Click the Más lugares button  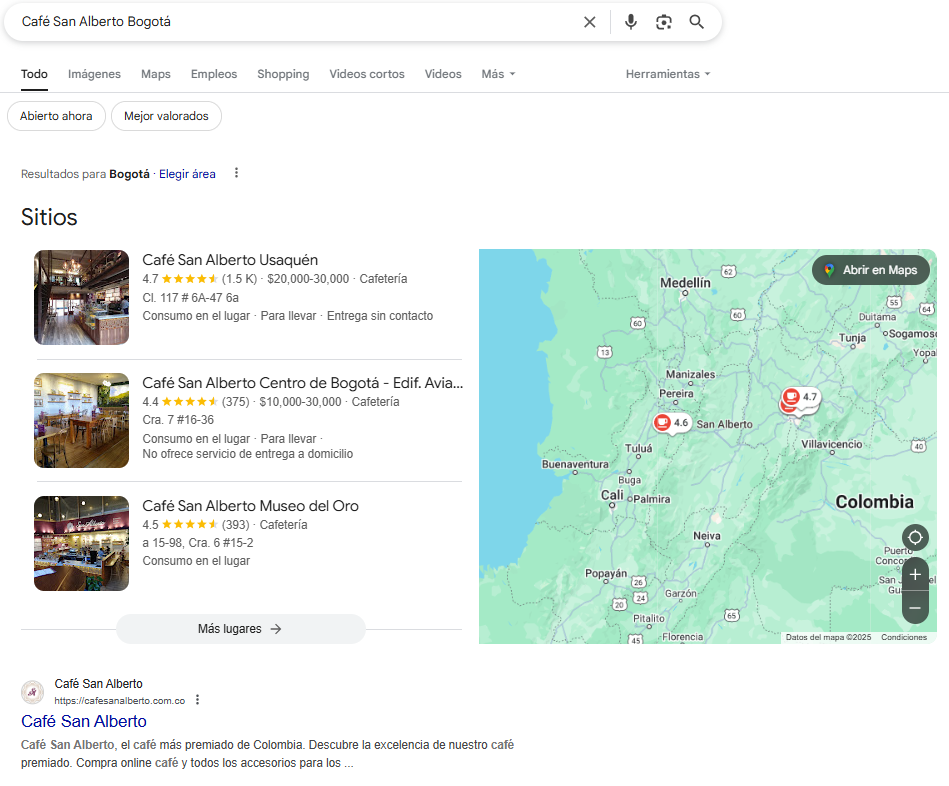click(241, 629)
